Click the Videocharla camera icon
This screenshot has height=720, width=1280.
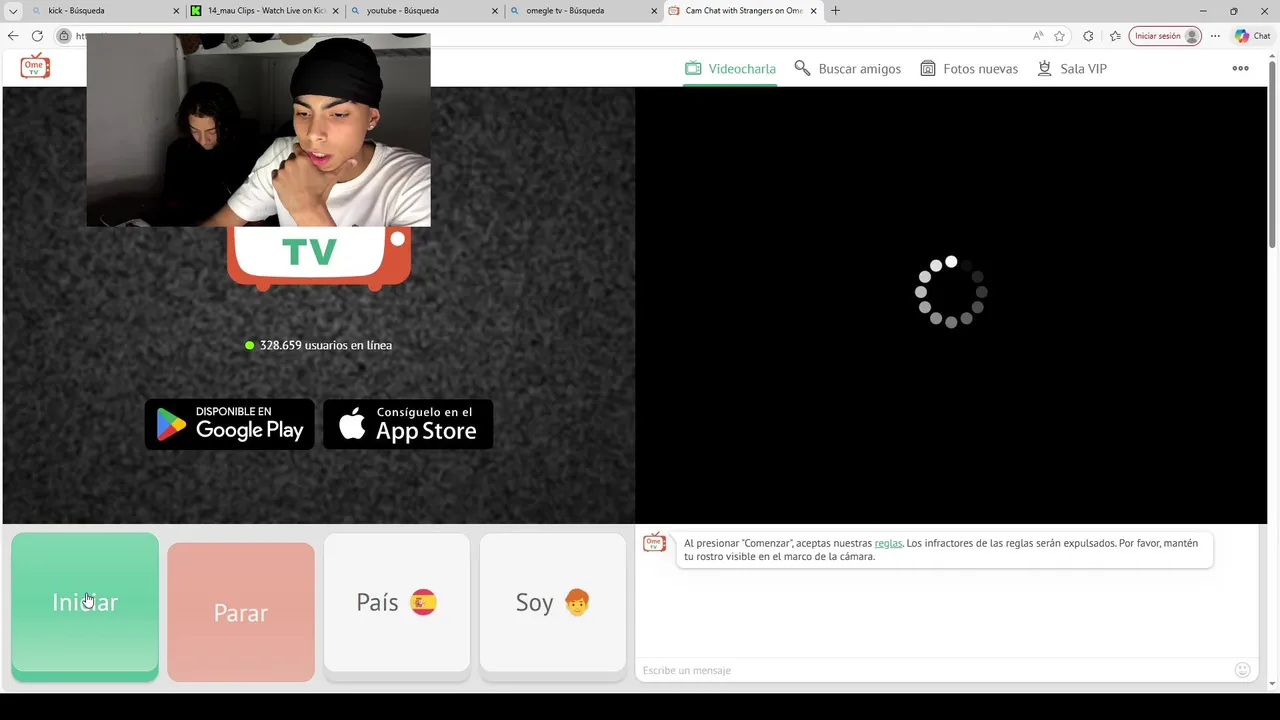(x=693, y=69)
